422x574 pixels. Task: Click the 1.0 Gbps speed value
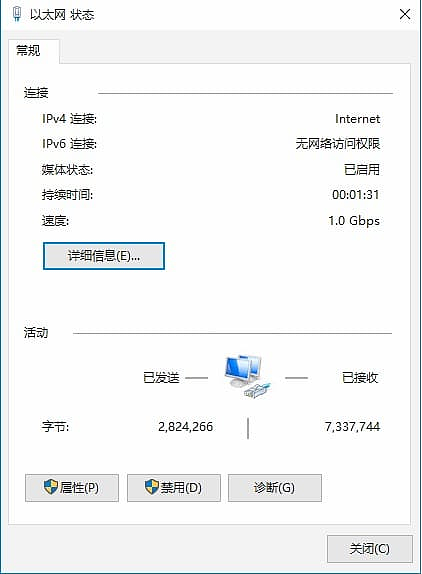tap(354, 221)
